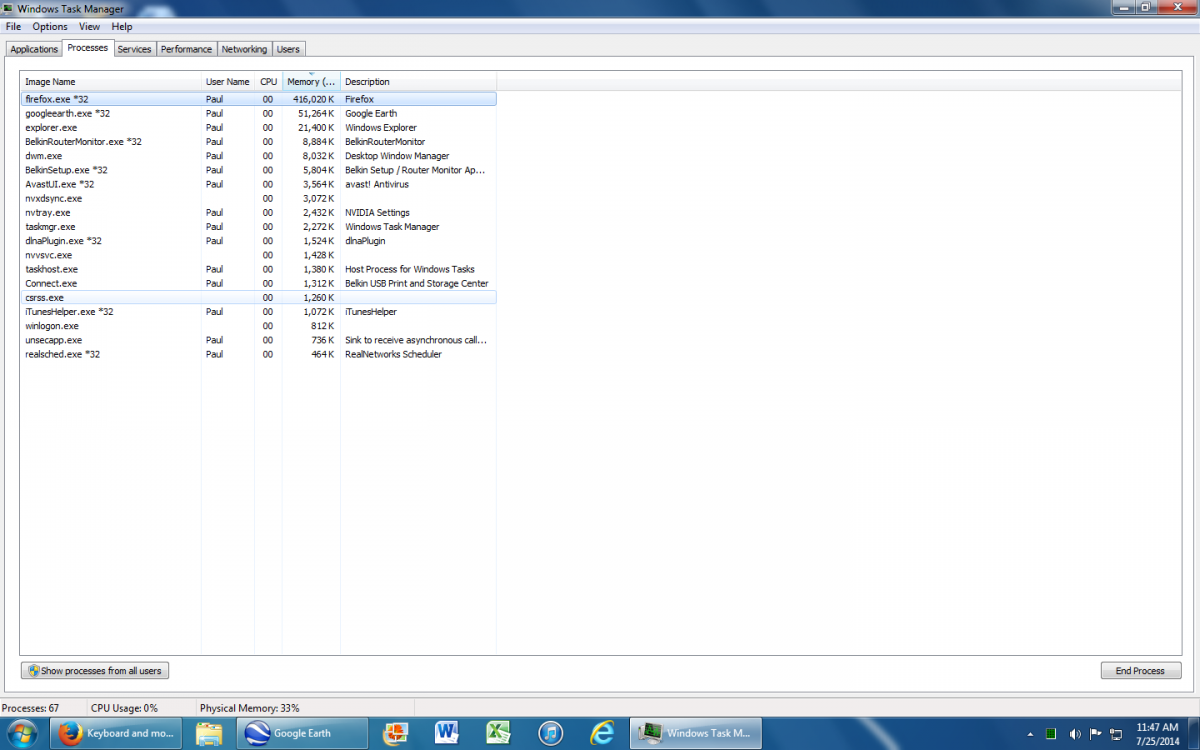Select iTunesHelper.exe *32 process
Image resolution: width=1200 pixels, height=750 pixels.
pyautogui.click(x=258, y=312)
